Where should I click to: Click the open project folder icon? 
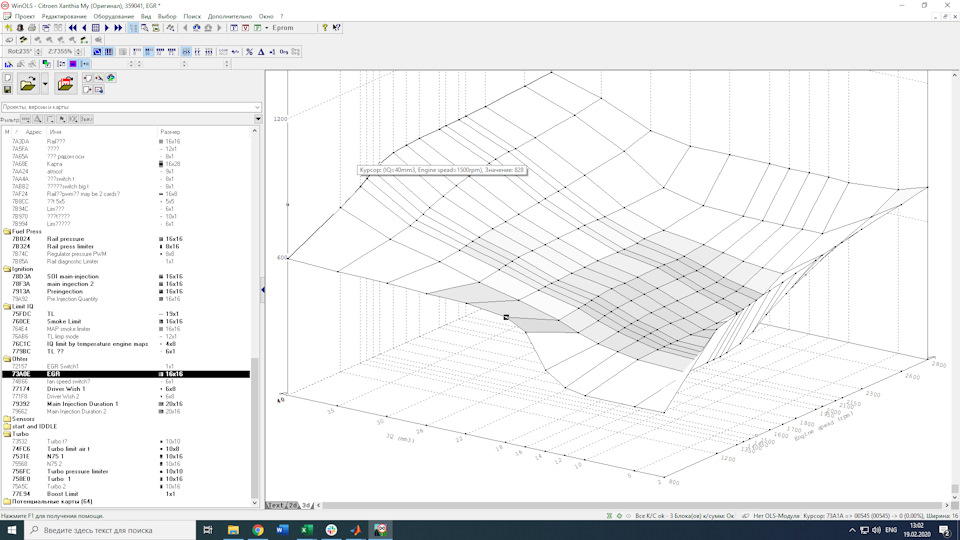pos(28,84)
